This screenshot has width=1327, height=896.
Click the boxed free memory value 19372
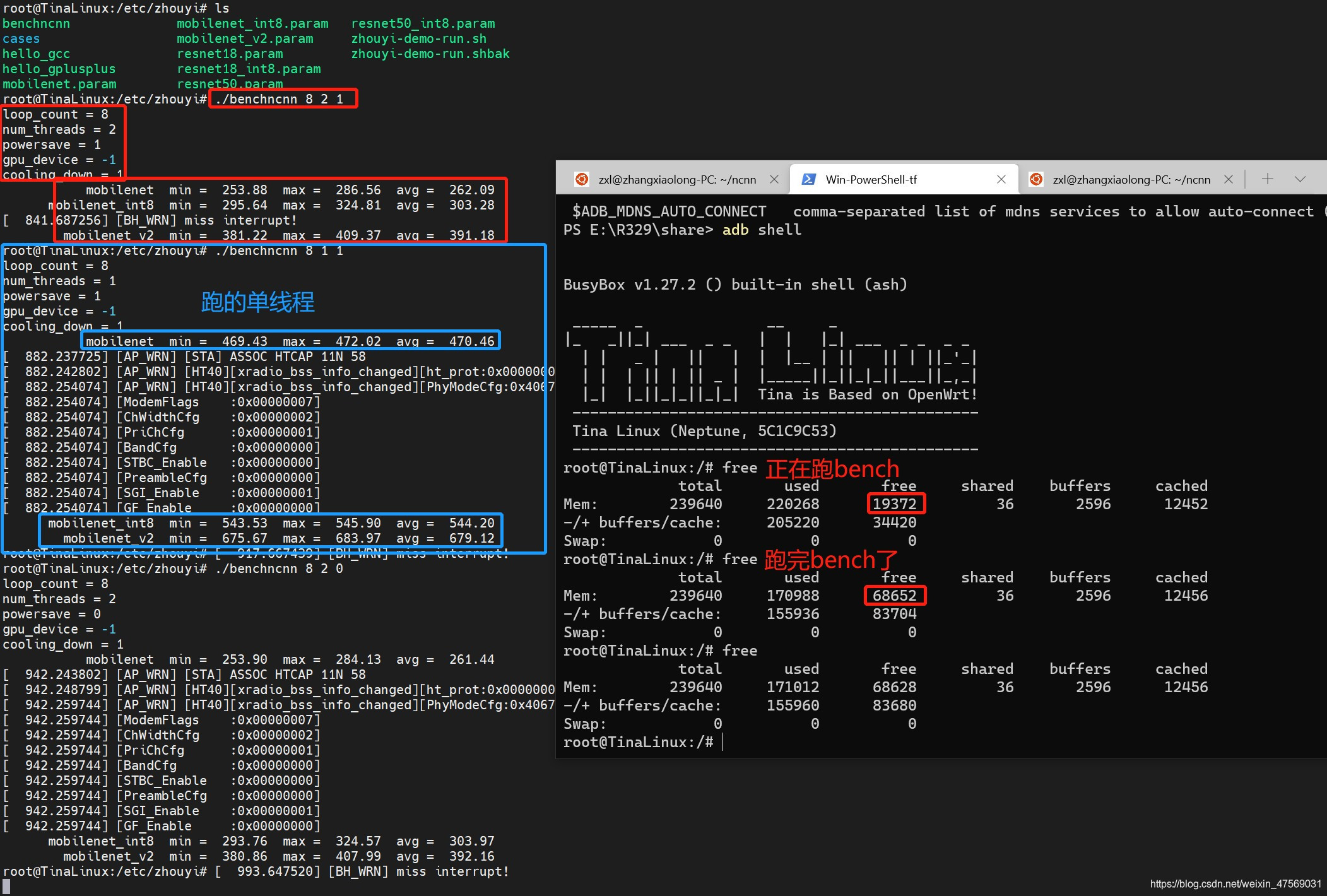click(894, 504)
